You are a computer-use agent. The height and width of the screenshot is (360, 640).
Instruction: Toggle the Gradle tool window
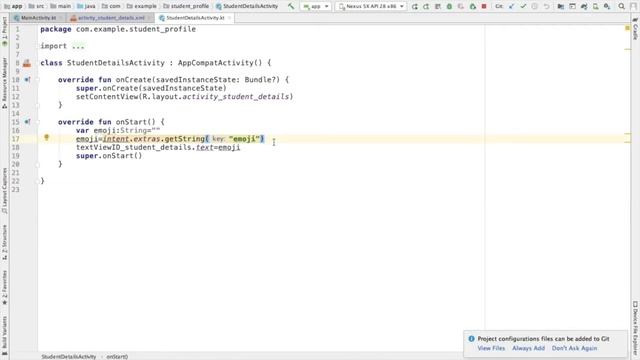click(x=635, y=29)
